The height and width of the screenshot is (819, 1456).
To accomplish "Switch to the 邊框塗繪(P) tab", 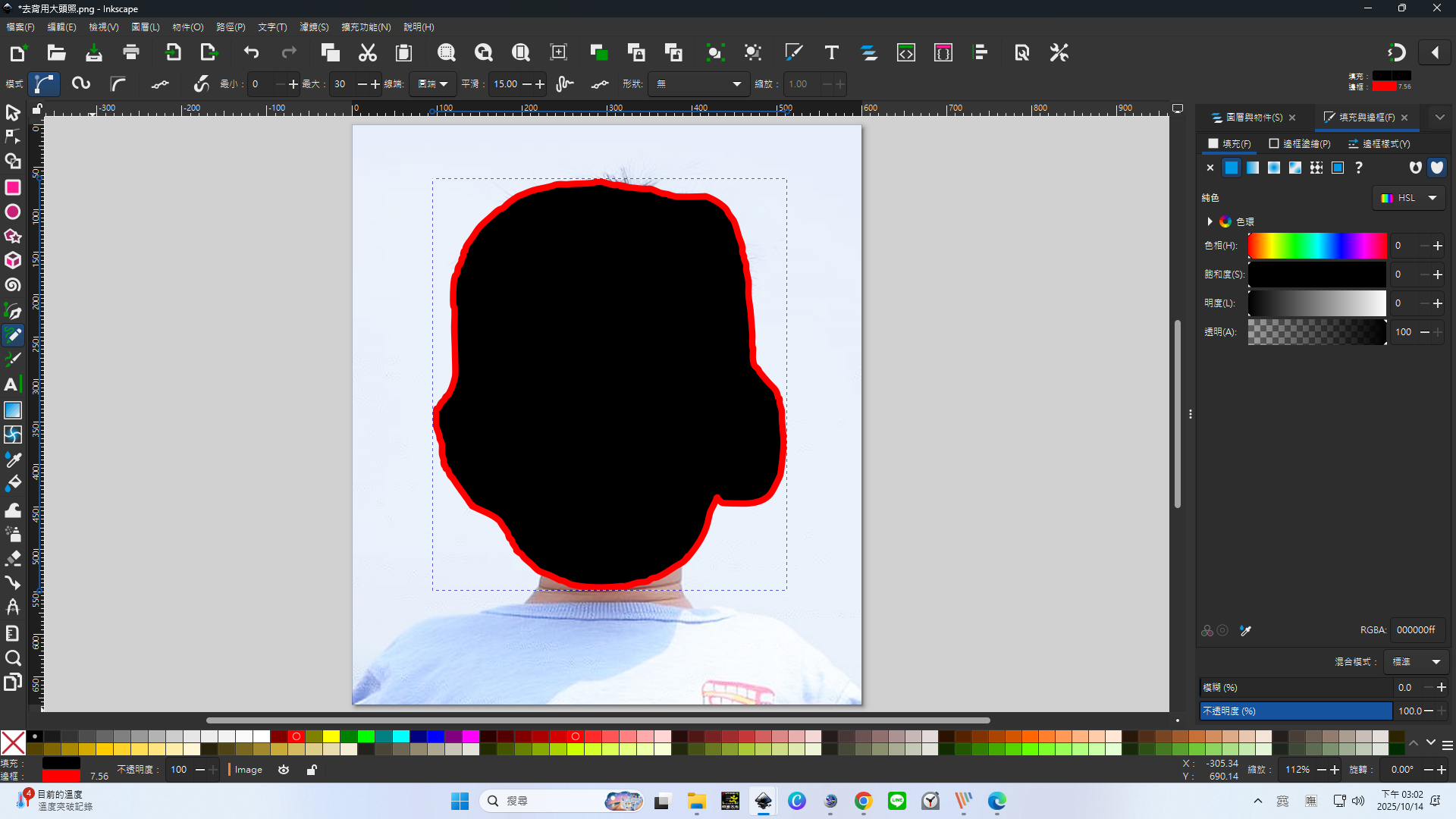I will tap(1300, 143).
